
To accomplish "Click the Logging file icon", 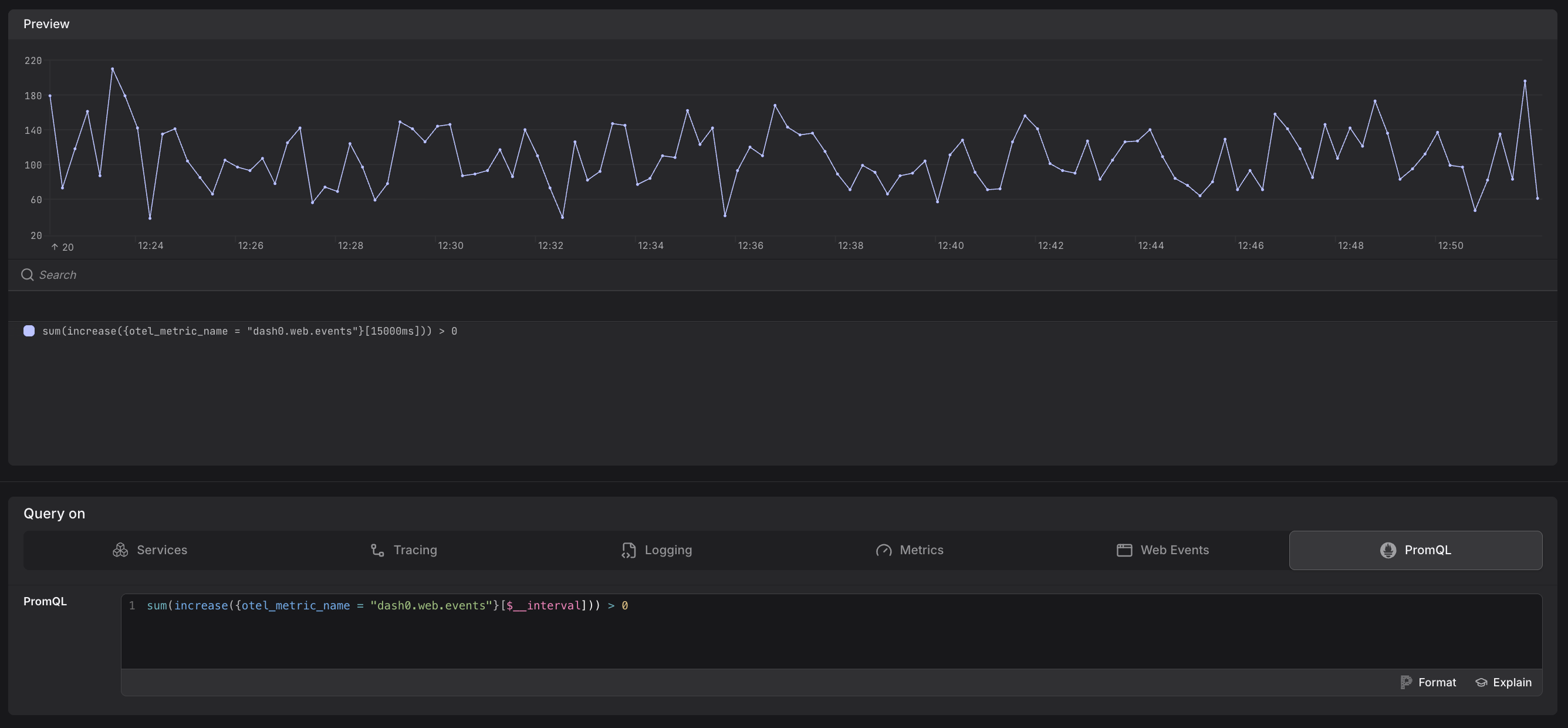I will (628, 550).
